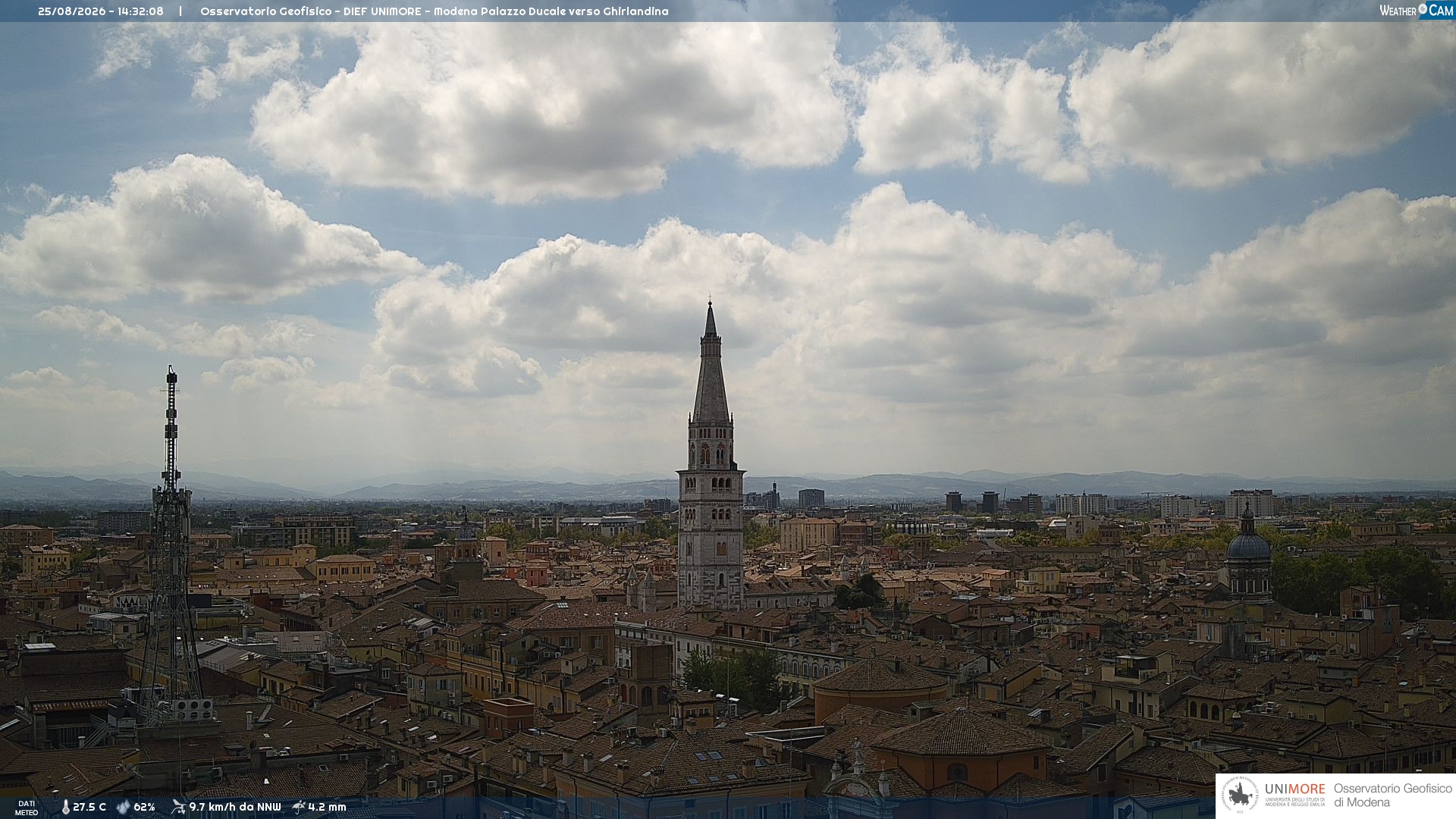
Task: Click the lattice antenna tower
Action: [171, 546]
